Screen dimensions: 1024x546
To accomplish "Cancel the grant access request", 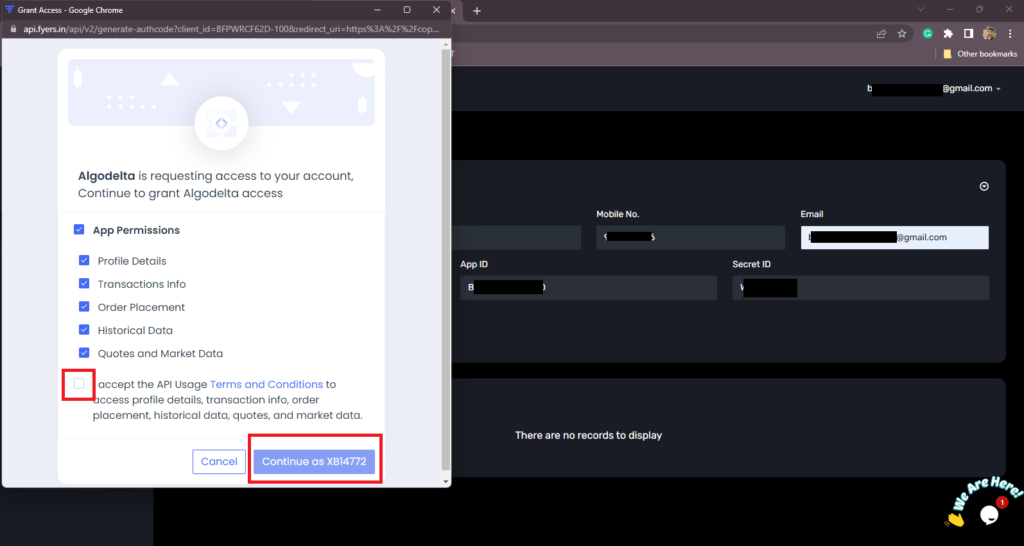I will click(x=219, y=461).
